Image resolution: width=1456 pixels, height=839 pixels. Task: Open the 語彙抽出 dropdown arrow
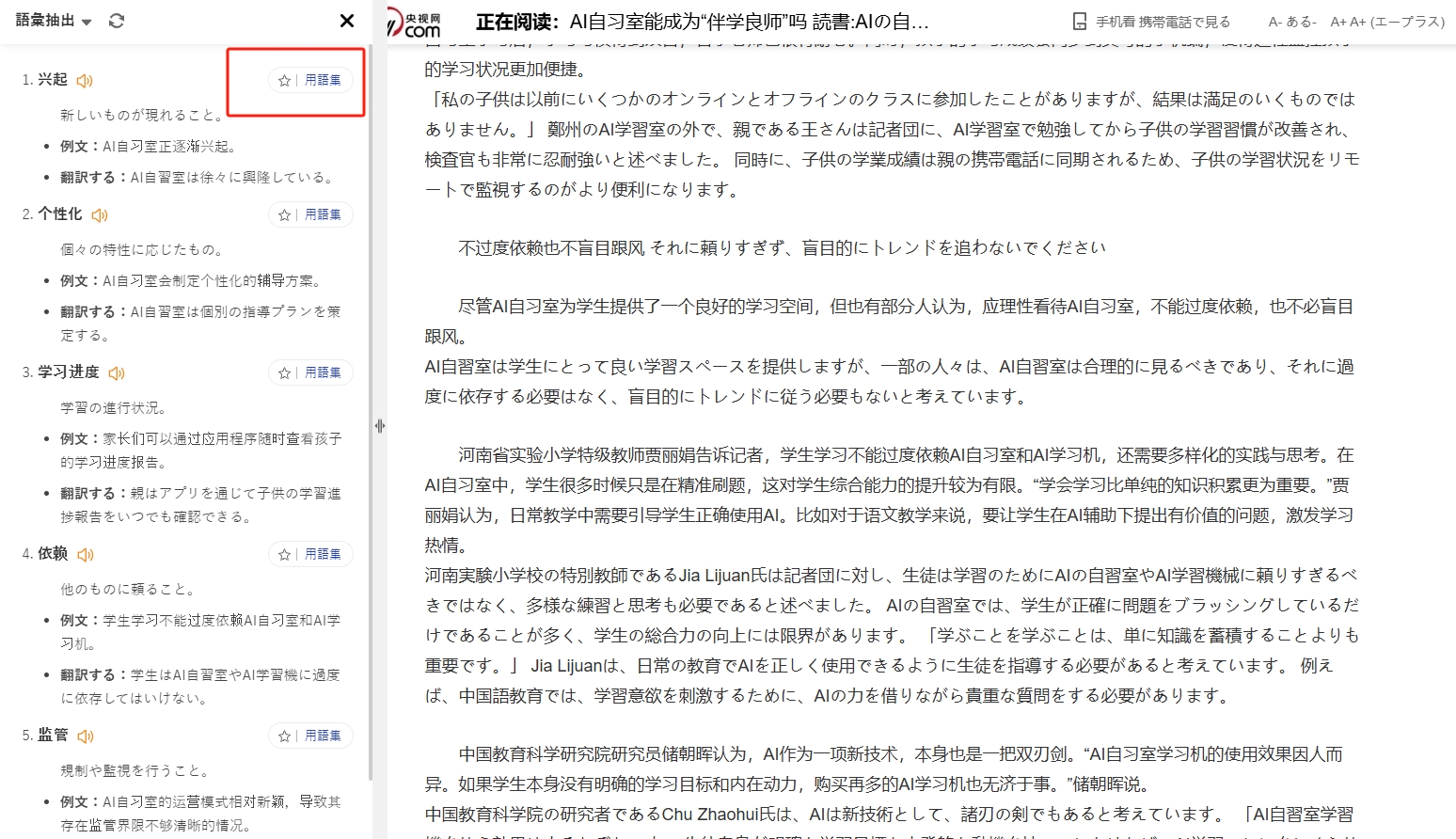click(x=87, y=22)
